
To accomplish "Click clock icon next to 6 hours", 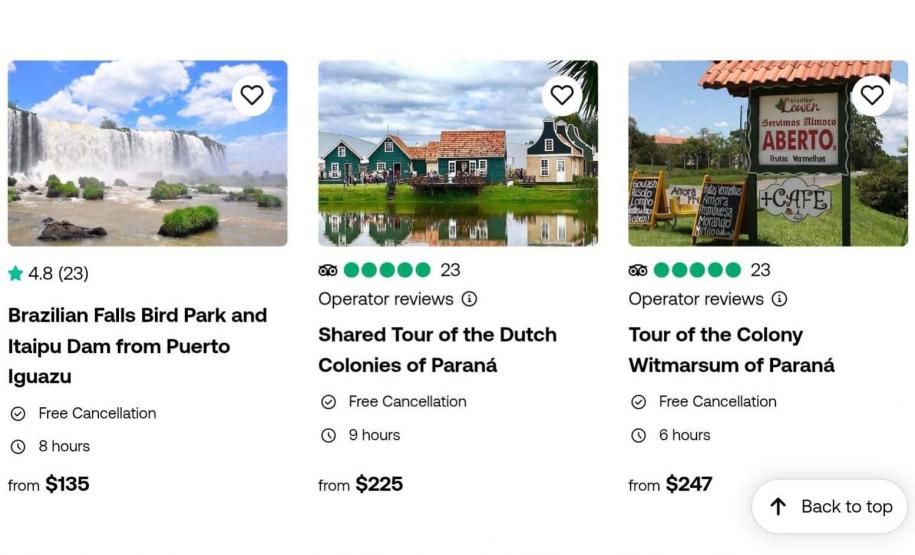I will pyautogui.click(x=638, y=435).
